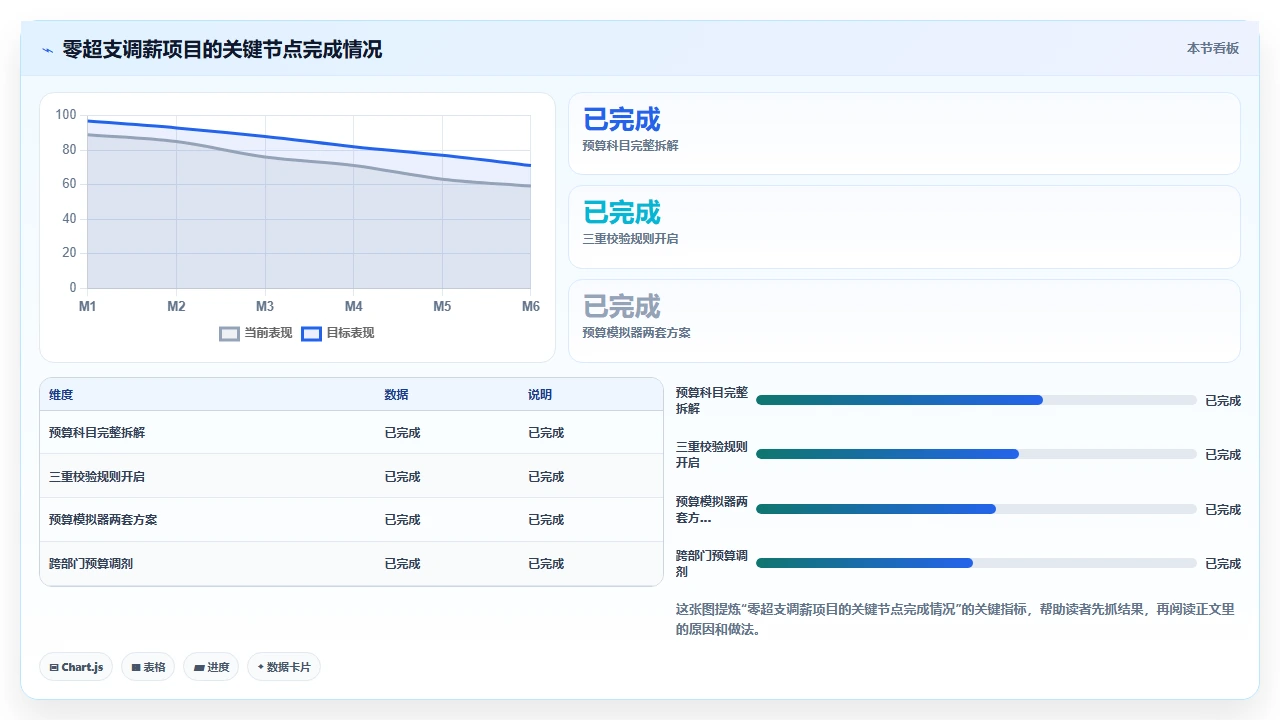Toggle the 当前表现 legend item
Viewport: 1280px width, 720px height.
pyautogui.click(x=256, y=333)
